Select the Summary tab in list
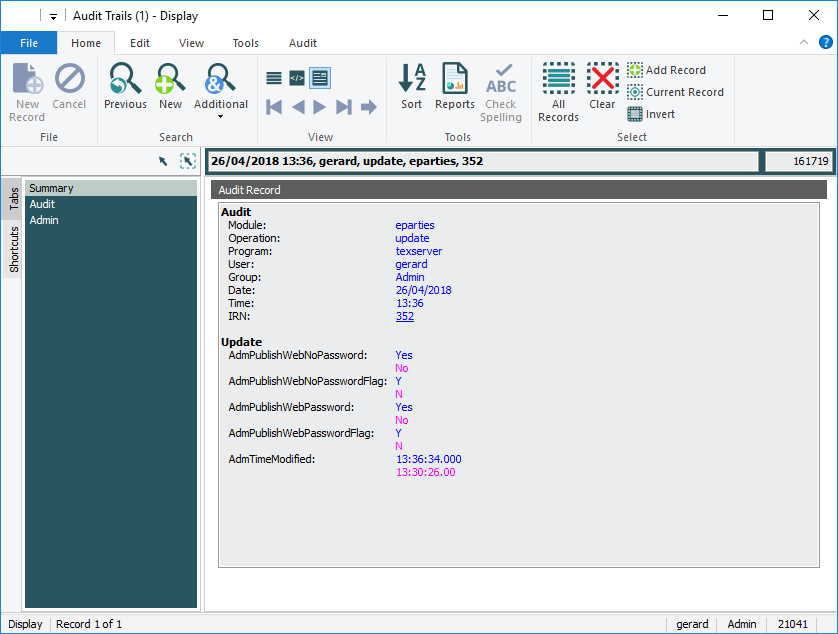The image size is (838, 634). click(x=111, y=188)
